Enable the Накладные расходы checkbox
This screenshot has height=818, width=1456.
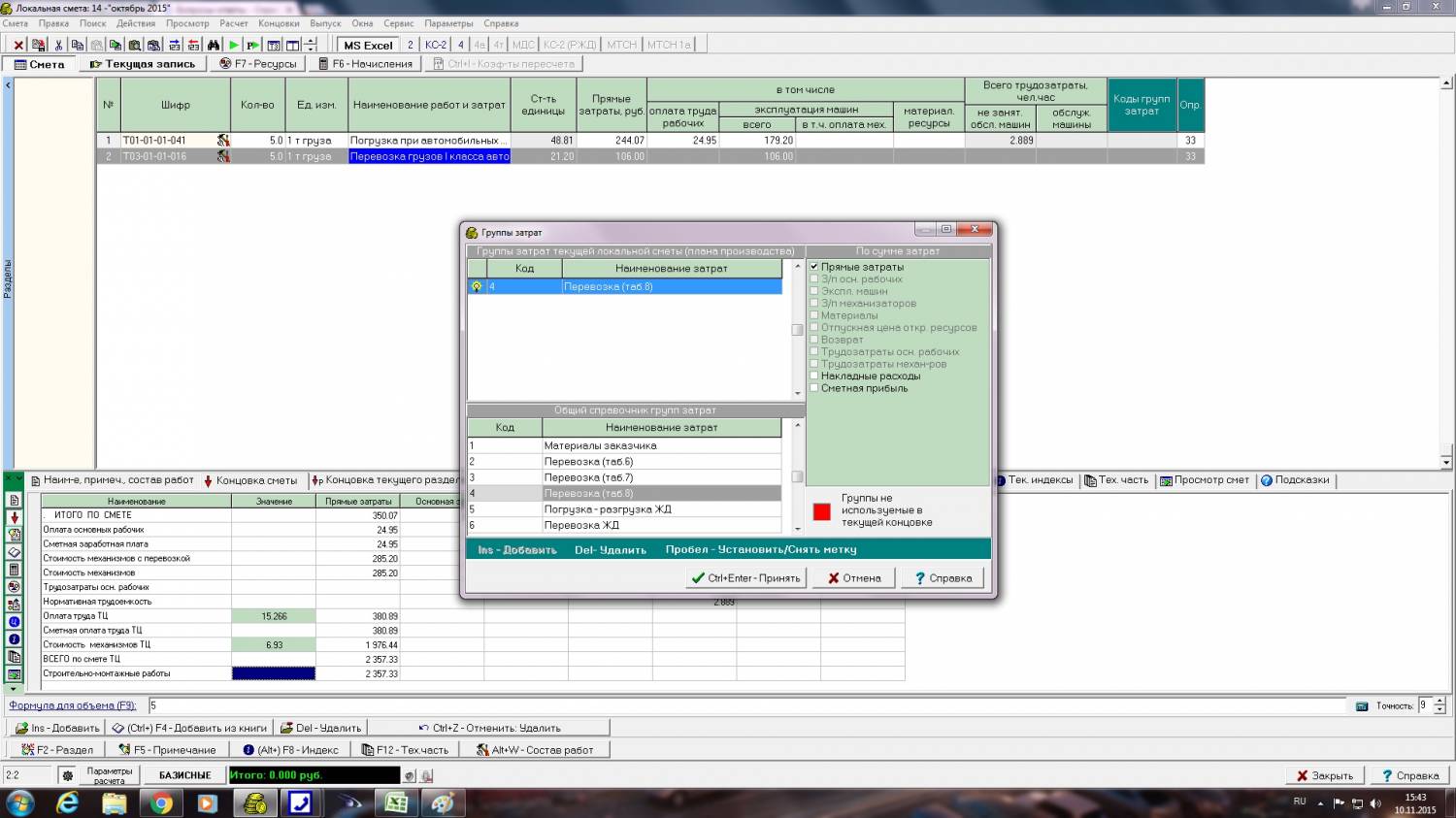[x=814, y=376]
